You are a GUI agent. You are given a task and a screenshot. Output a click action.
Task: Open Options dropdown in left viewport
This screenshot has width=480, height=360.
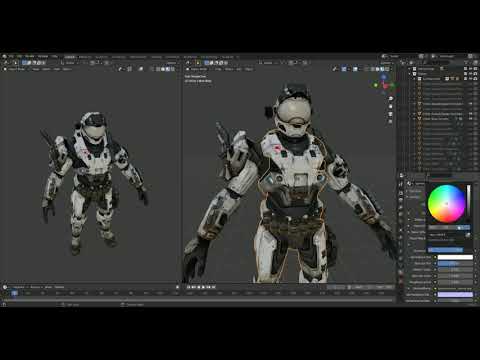coord(171,63)
